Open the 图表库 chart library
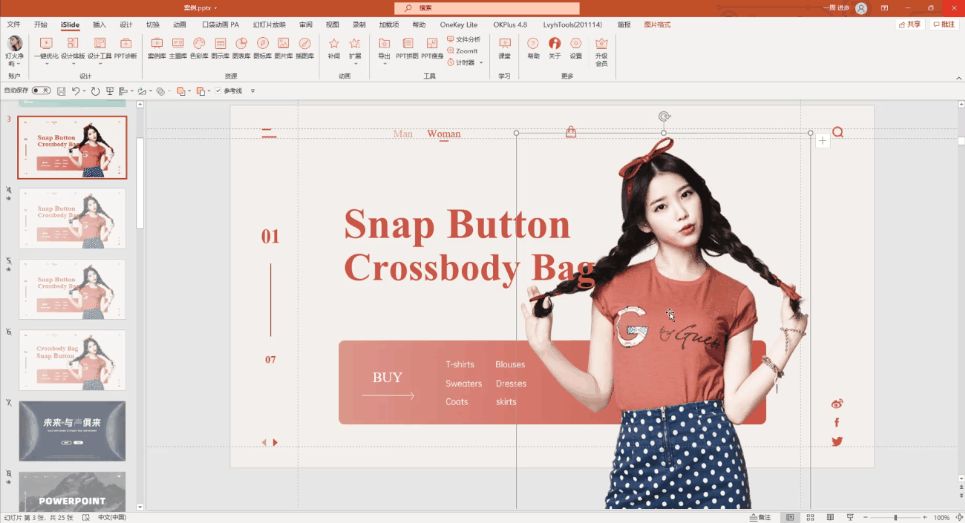965x523 pixels. click(241, 48)
